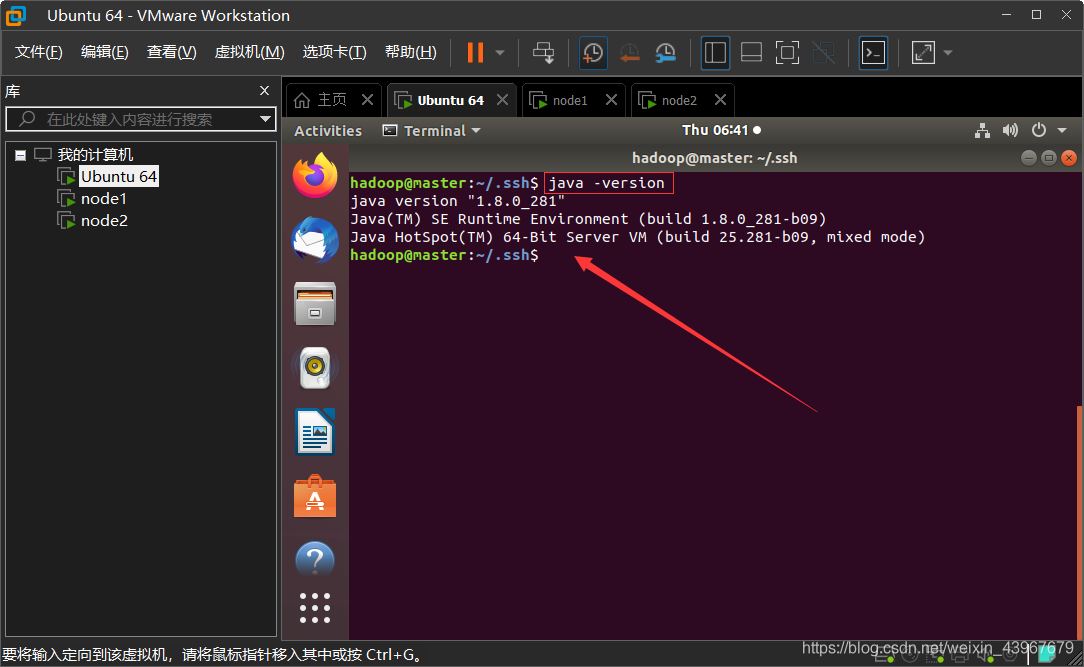
Task: Open the library search box dropdown arrow
Action: pyautogui.click(x=265, y=119)
